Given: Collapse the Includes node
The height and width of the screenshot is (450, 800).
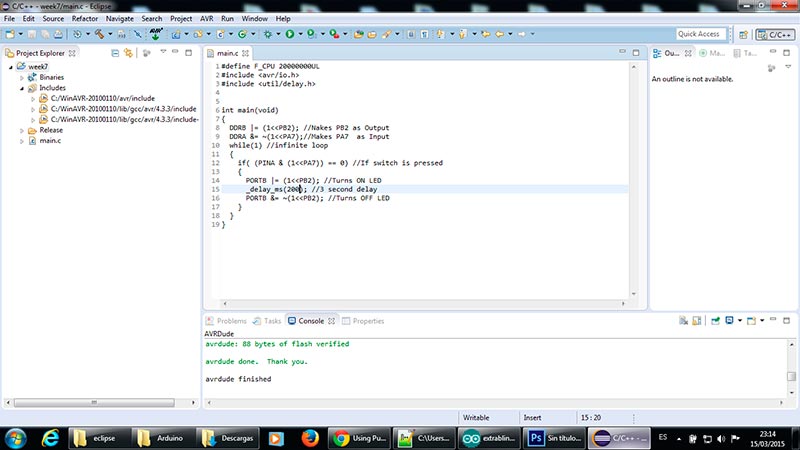Looking at the screenshot, I should (x=22, y=88).
